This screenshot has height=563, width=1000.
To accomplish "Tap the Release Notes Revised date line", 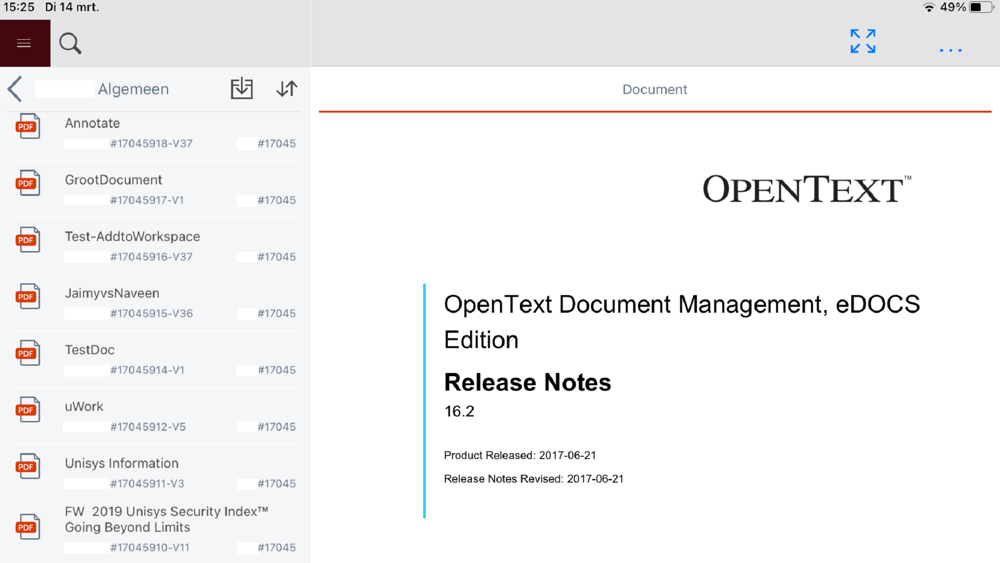I will (534, 479).
